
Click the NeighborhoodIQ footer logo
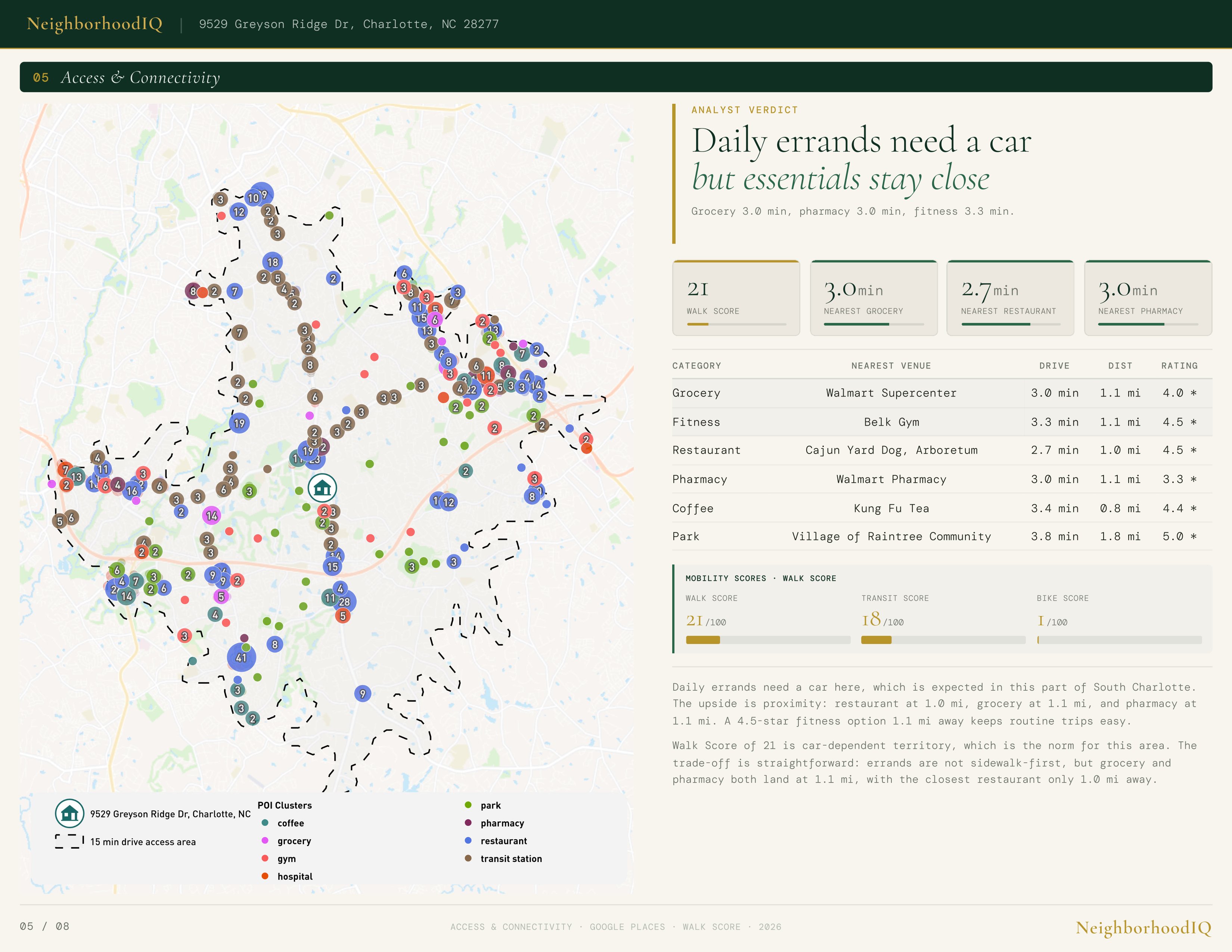pos(1143,928)
